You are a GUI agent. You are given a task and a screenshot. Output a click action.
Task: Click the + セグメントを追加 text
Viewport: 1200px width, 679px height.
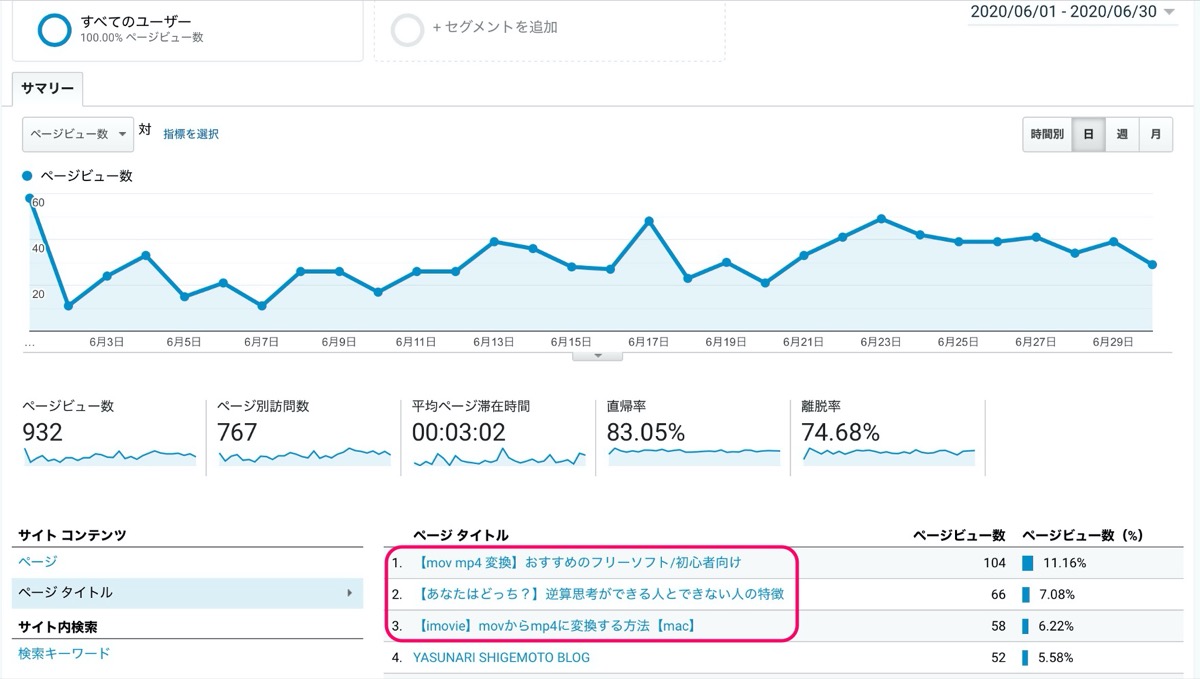pyautogui.click(x=495, y=28)
